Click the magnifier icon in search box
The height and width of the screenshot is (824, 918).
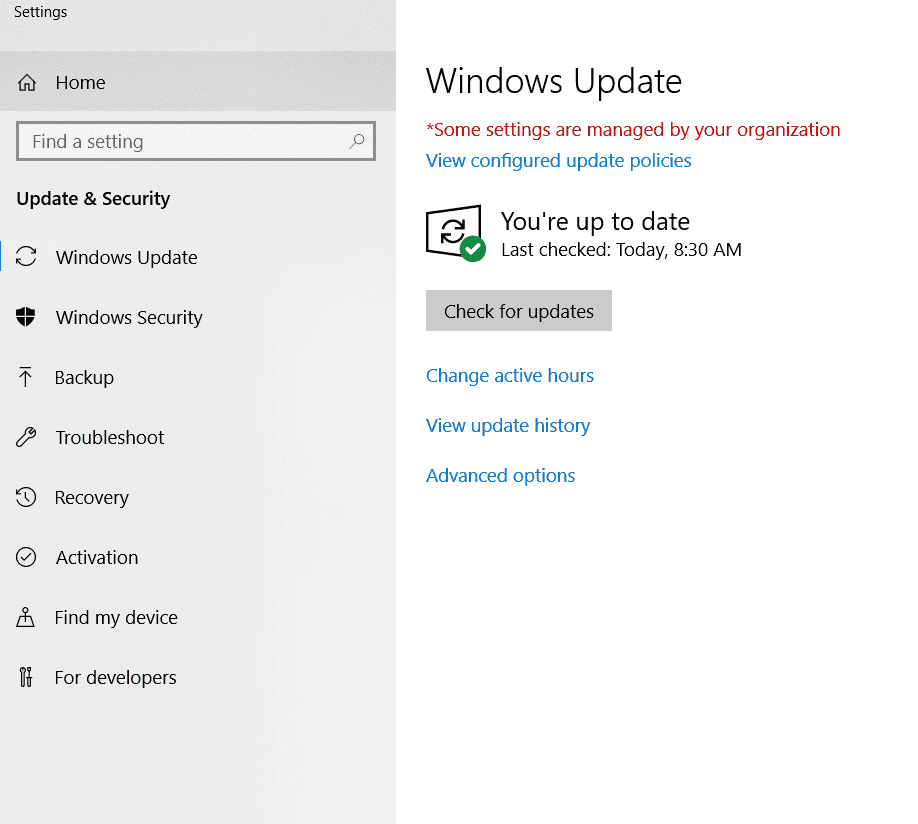pos(356,142)
